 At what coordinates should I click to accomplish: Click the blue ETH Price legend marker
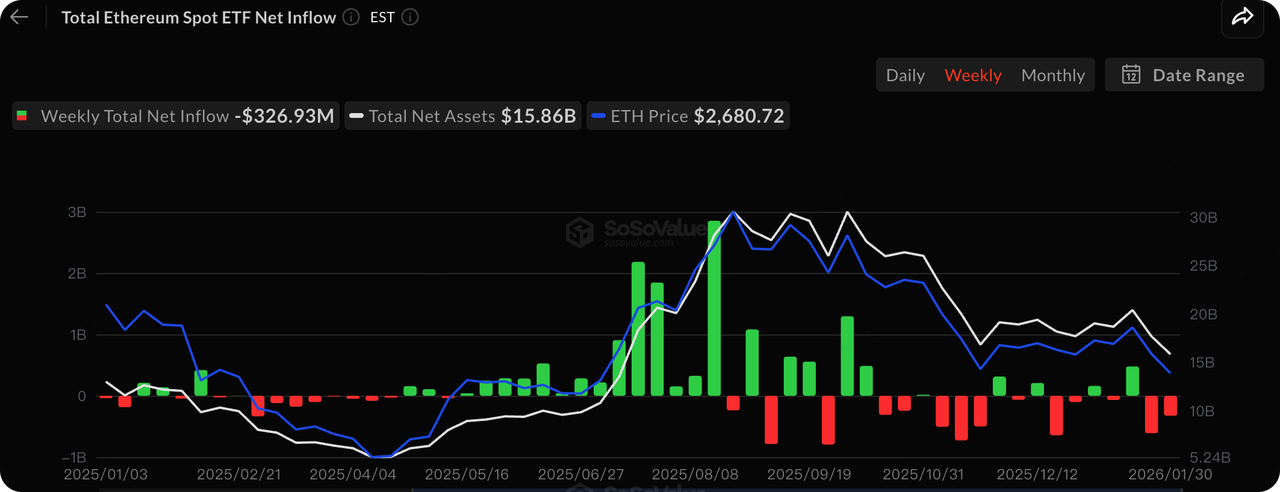tap(598, 116)
